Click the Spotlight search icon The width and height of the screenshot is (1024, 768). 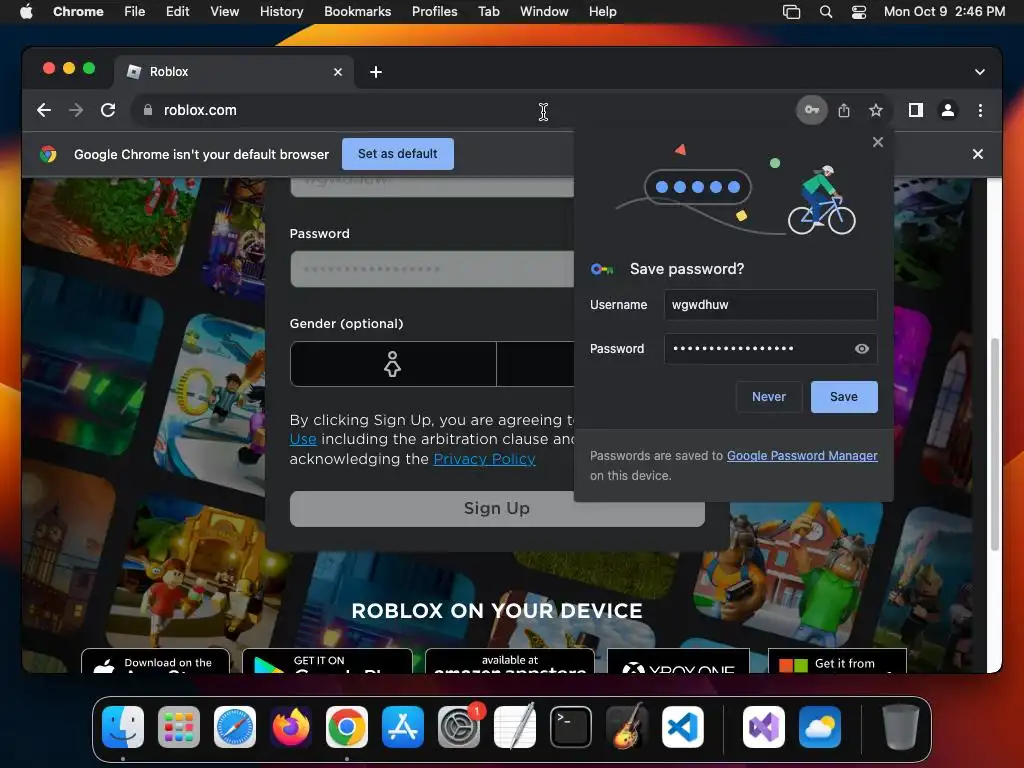(x=825, y=11)
